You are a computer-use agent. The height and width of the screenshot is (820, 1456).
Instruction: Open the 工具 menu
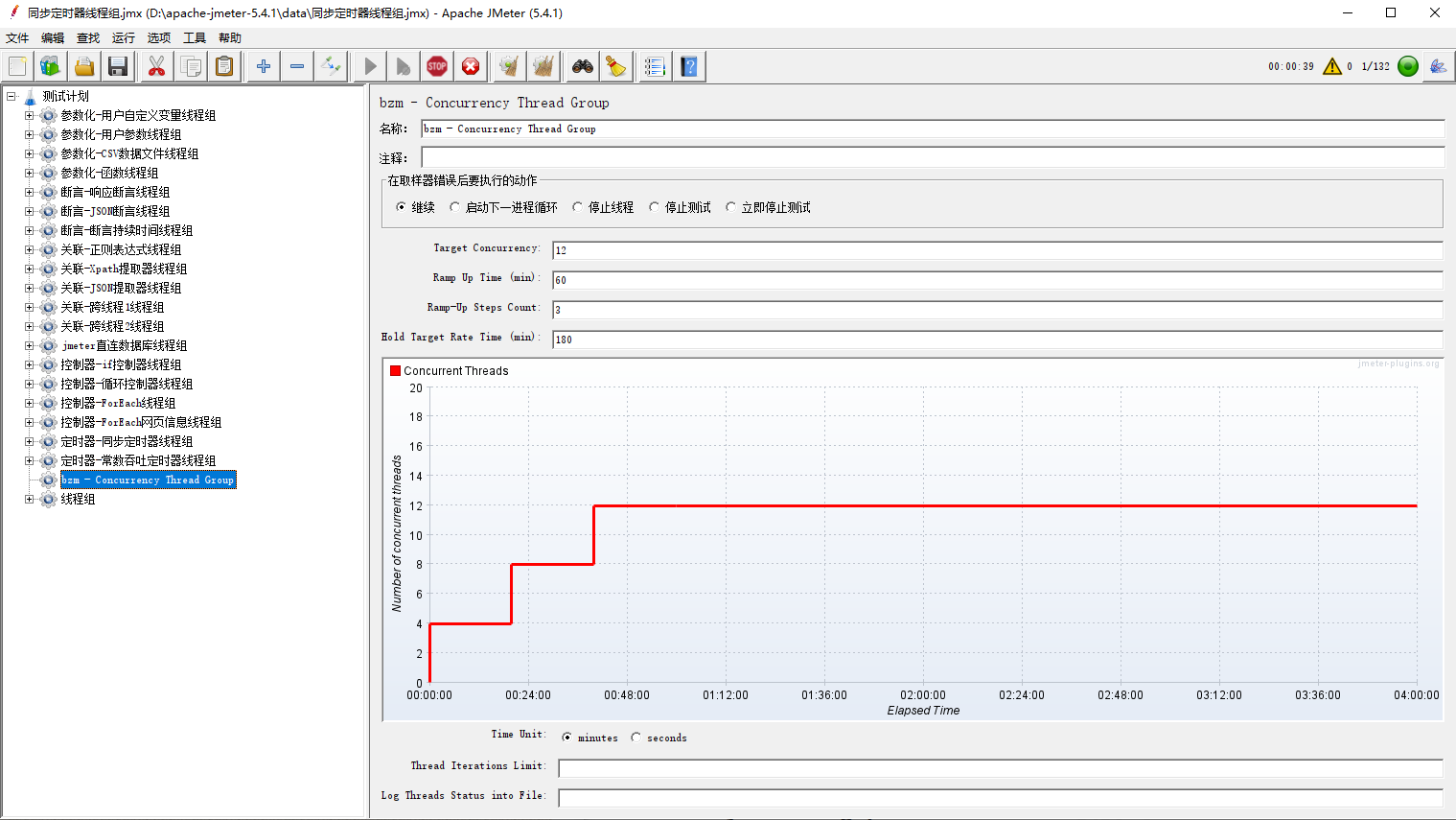(195, 37)
